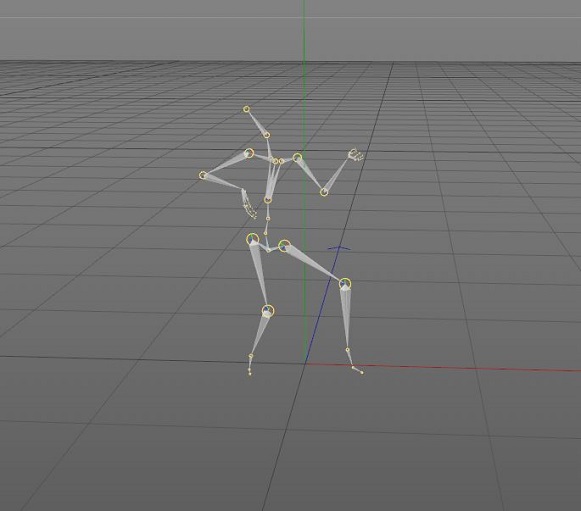Select the head tip joint of the skeleton
Image resolution: width=581 pixels, height=511 pixels.
246,109
